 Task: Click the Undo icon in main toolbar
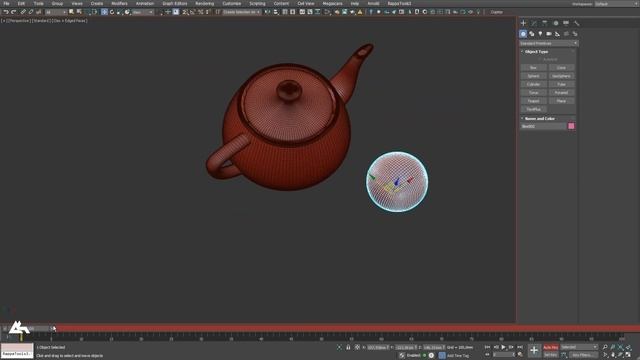tap(6, 12)
